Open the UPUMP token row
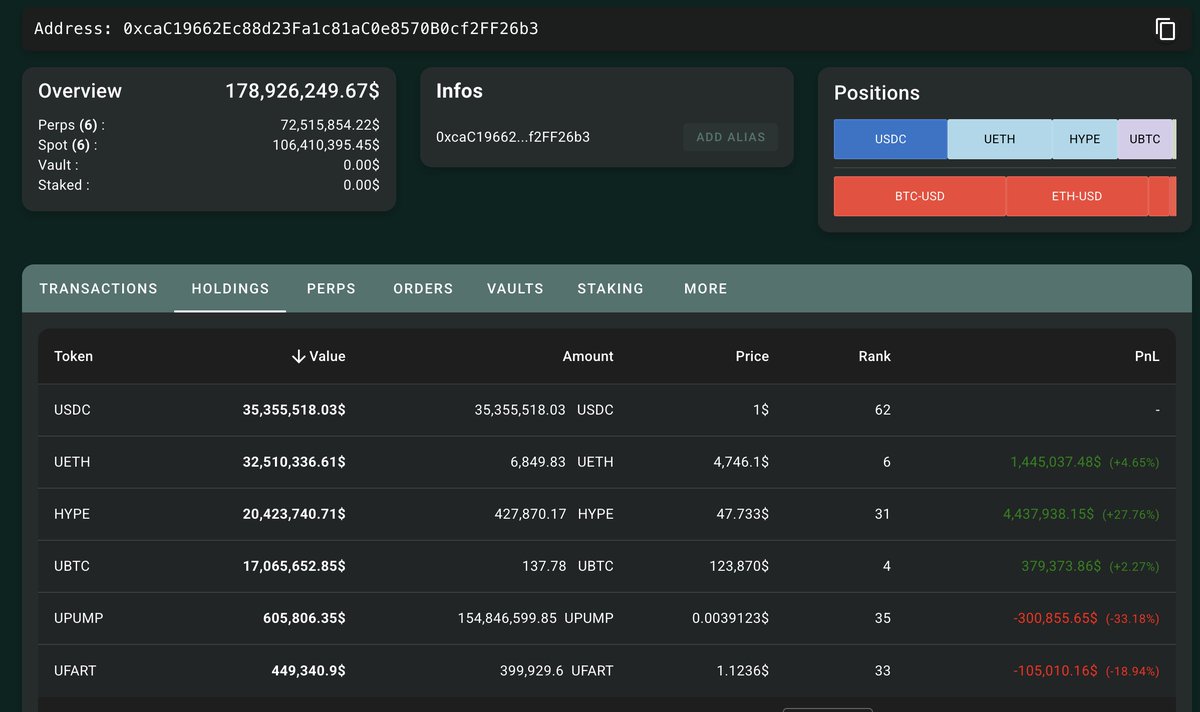Image resolution: width=1200 pixels, height=712 pixels. tap(607, 618)
